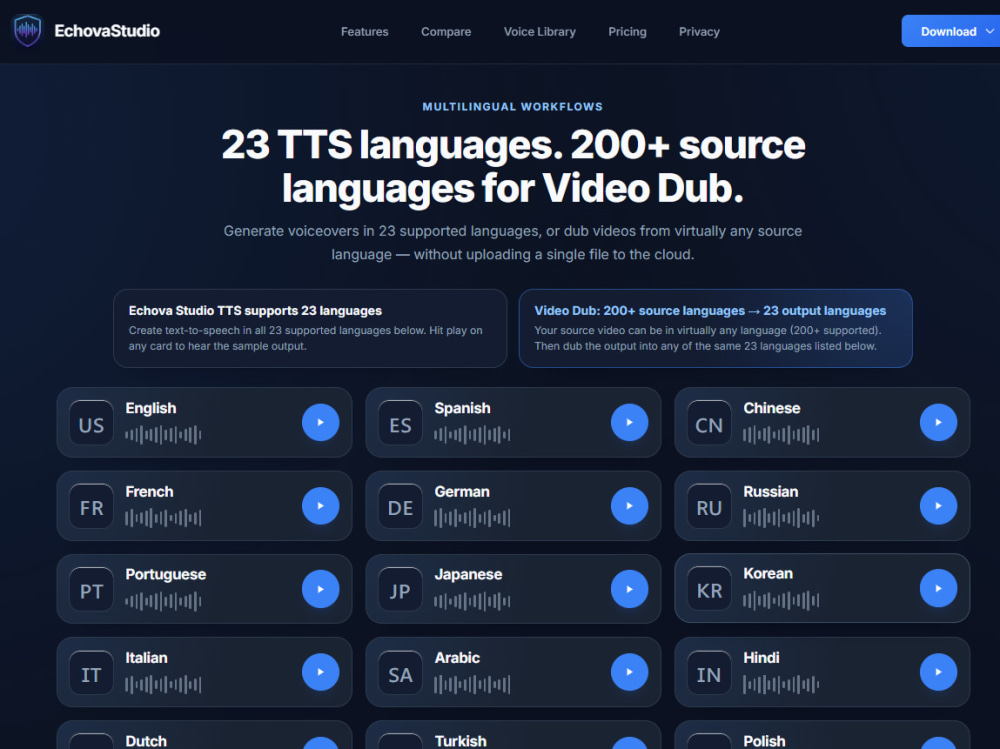This screenshot has height=749, width=1000.
Task: Open the Privacy nav item
Action: tap(699, 31)
